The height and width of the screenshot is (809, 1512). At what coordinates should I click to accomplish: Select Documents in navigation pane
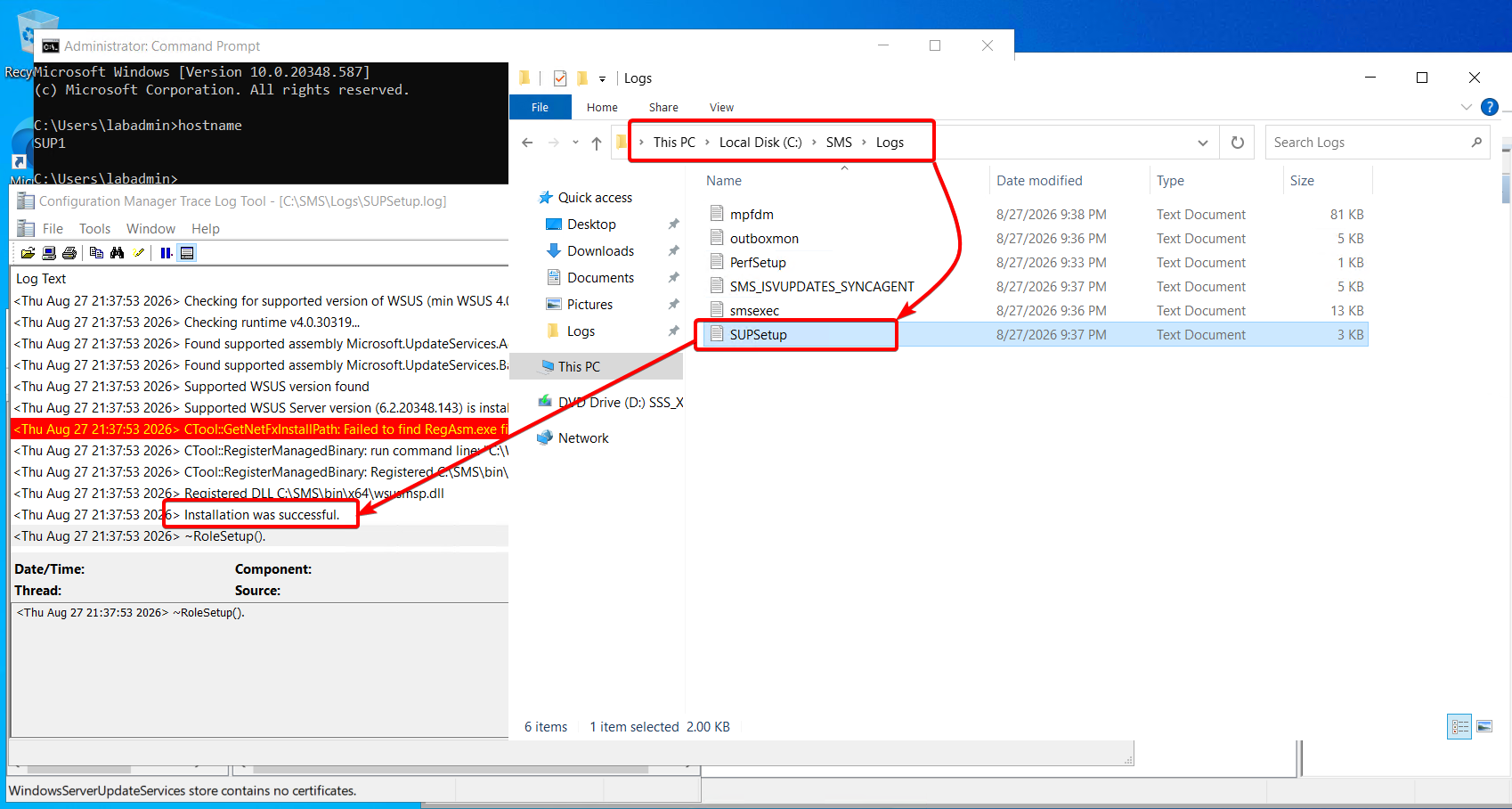(x=600, y=278)
